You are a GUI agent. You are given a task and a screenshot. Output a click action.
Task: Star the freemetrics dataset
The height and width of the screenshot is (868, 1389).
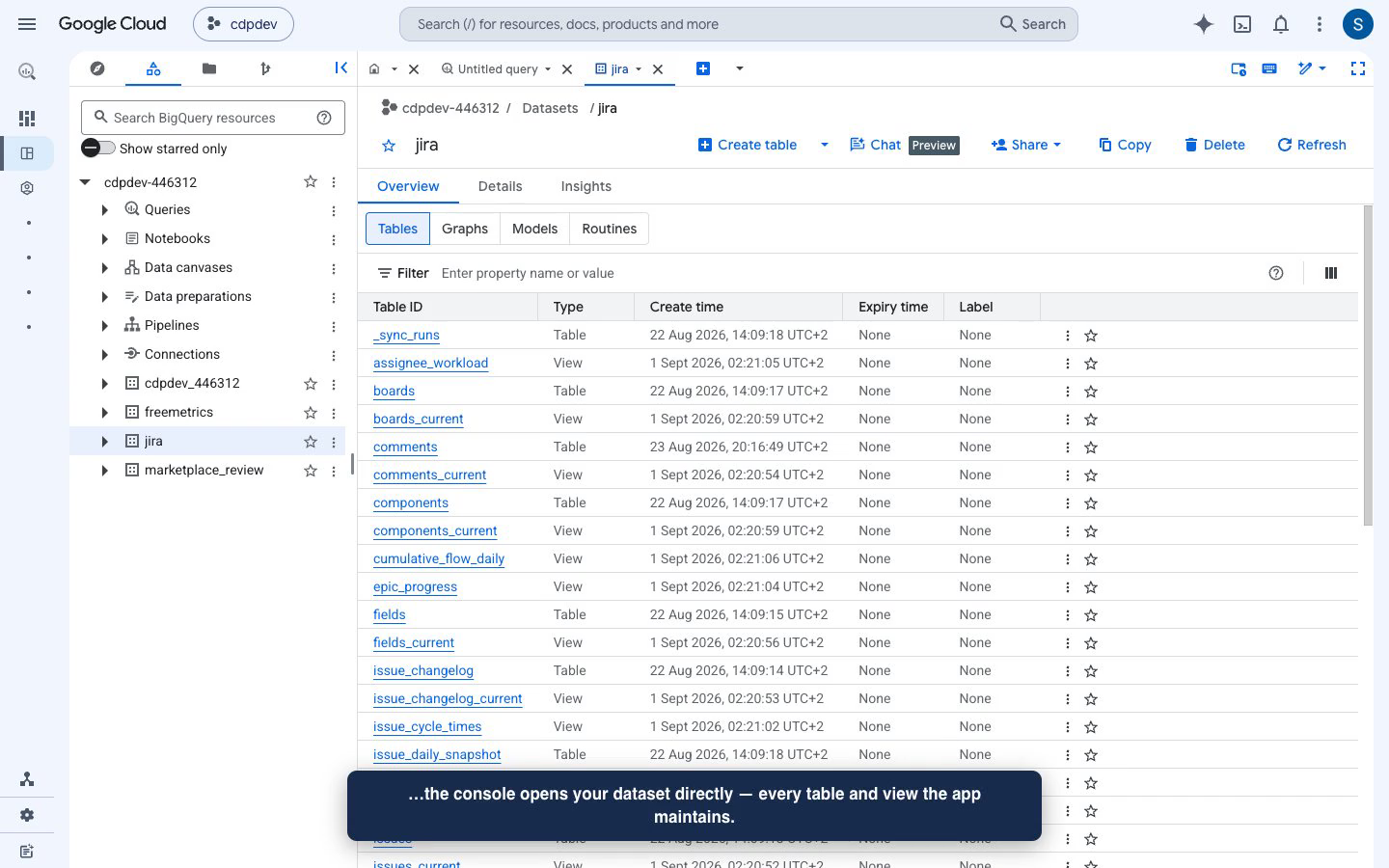click(311, 413)
